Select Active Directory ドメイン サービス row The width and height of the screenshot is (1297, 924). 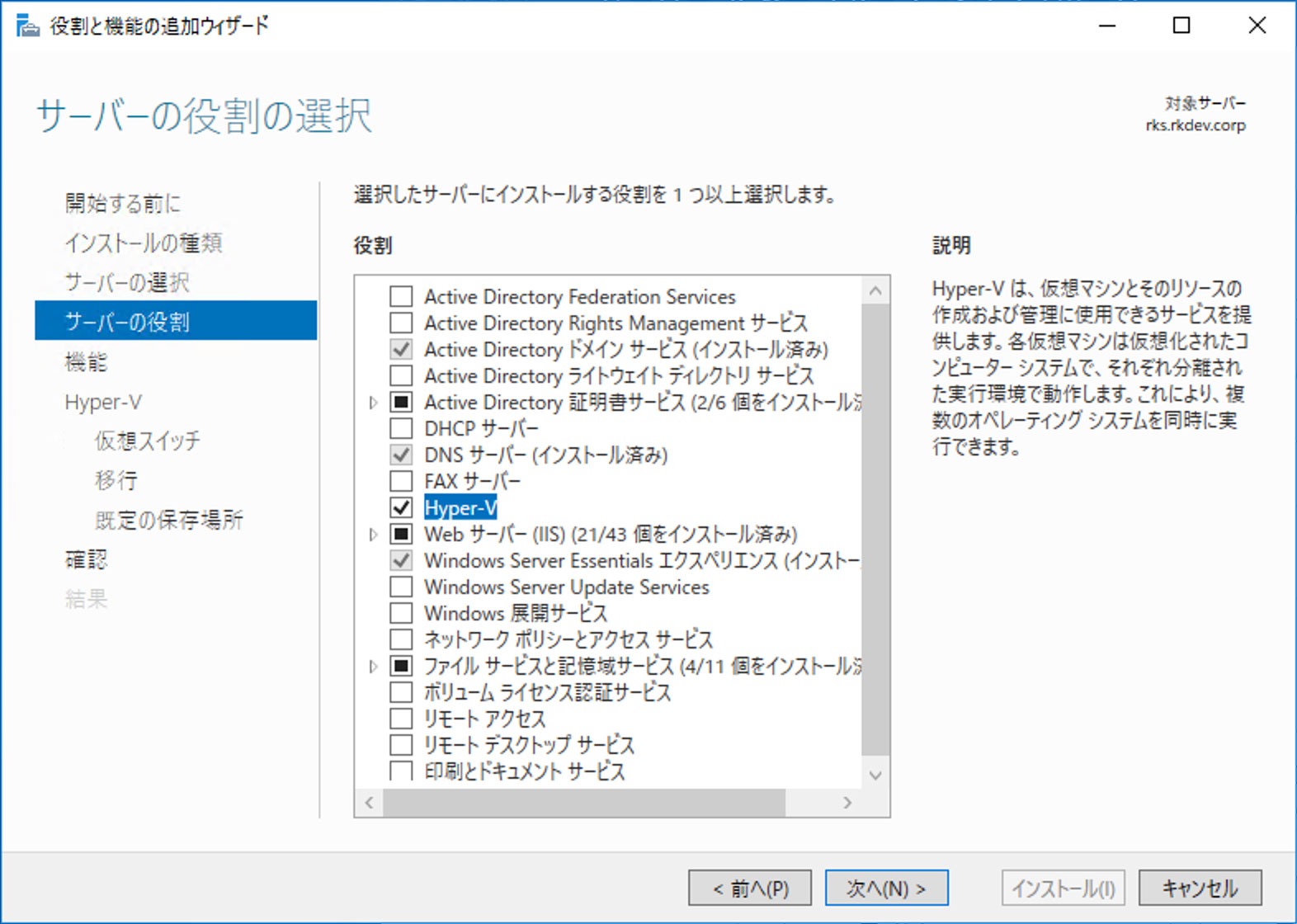(626, 349)
